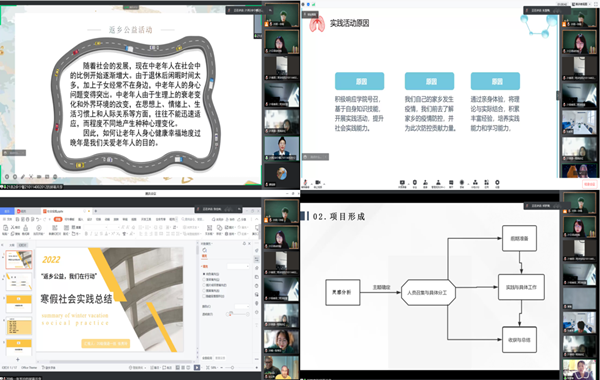
Task: Switch to the red highlighted Home ribbon tab
Action: pyautogui.click(x=58, y=219)
